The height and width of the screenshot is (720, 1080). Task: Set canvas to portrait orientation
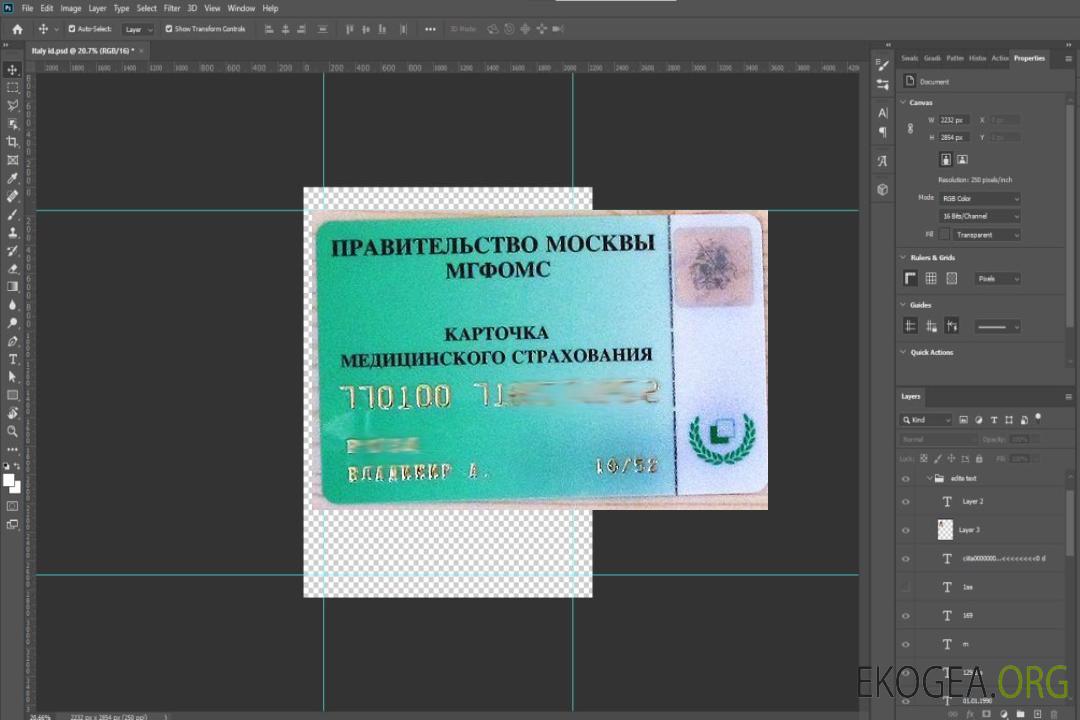coord(946,160)
